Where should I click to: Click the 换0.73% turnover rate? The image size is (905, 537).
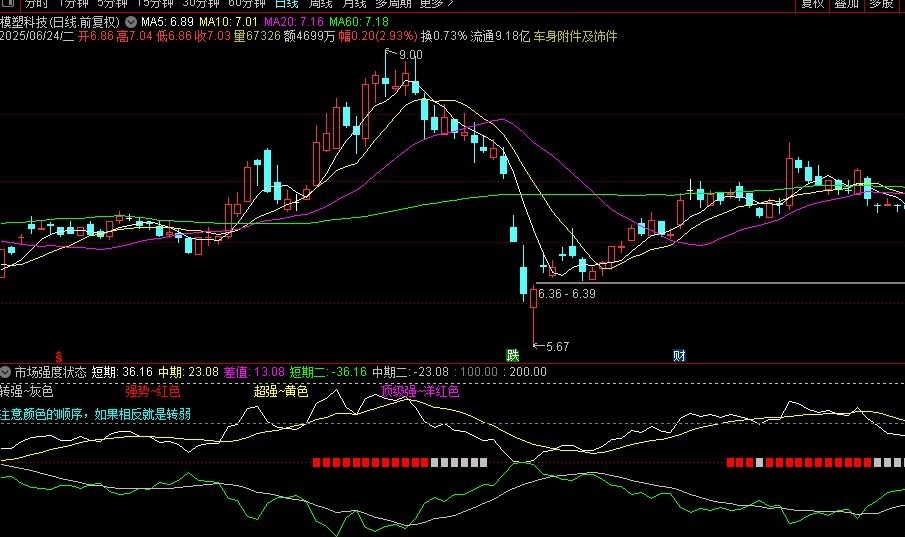444,36
